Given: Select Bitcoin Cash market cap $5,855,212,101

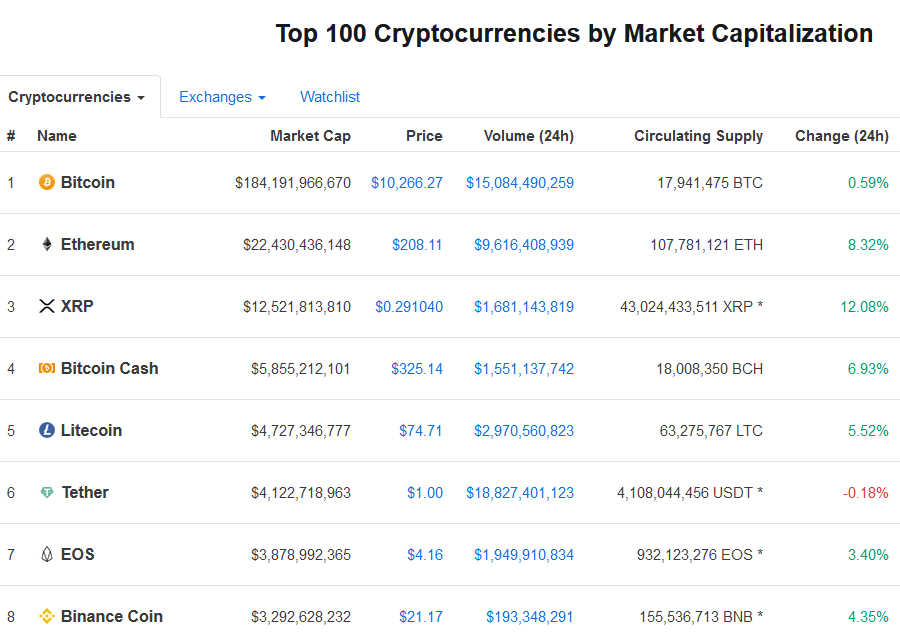Looking at the screenshot, I should [301, 369].
